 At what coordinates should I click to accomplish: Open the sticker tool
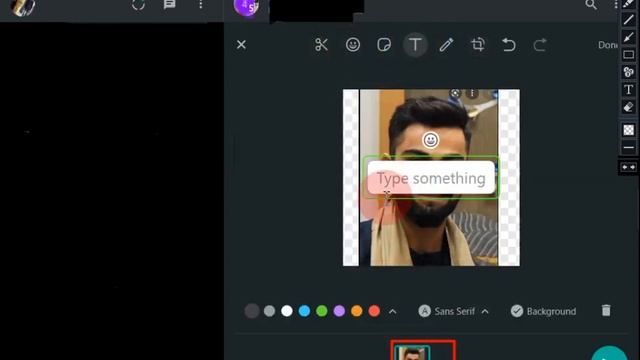[x=384, y=44]
